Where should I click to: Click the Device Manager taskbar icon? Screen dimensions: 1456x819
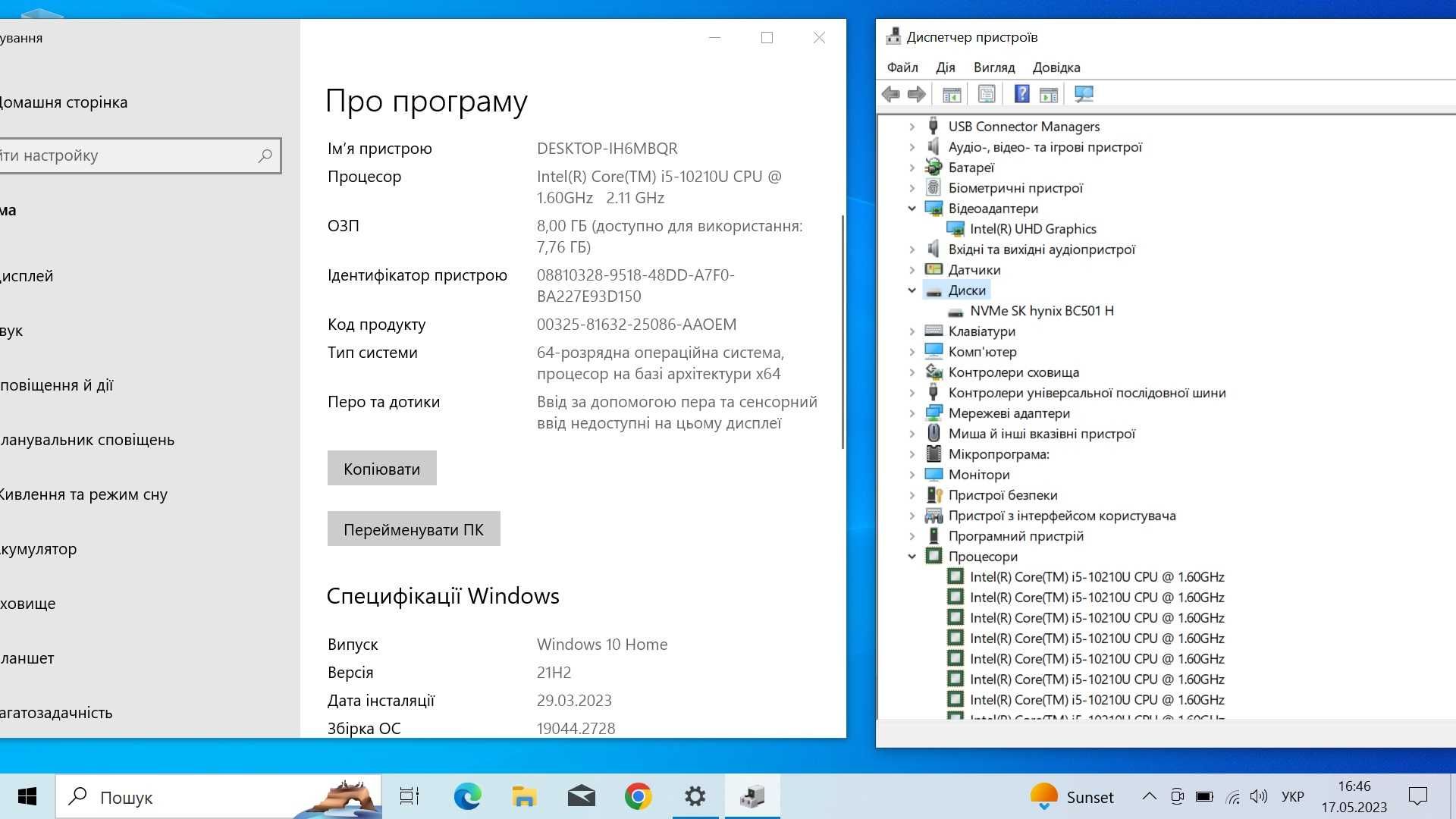point(752,796)
